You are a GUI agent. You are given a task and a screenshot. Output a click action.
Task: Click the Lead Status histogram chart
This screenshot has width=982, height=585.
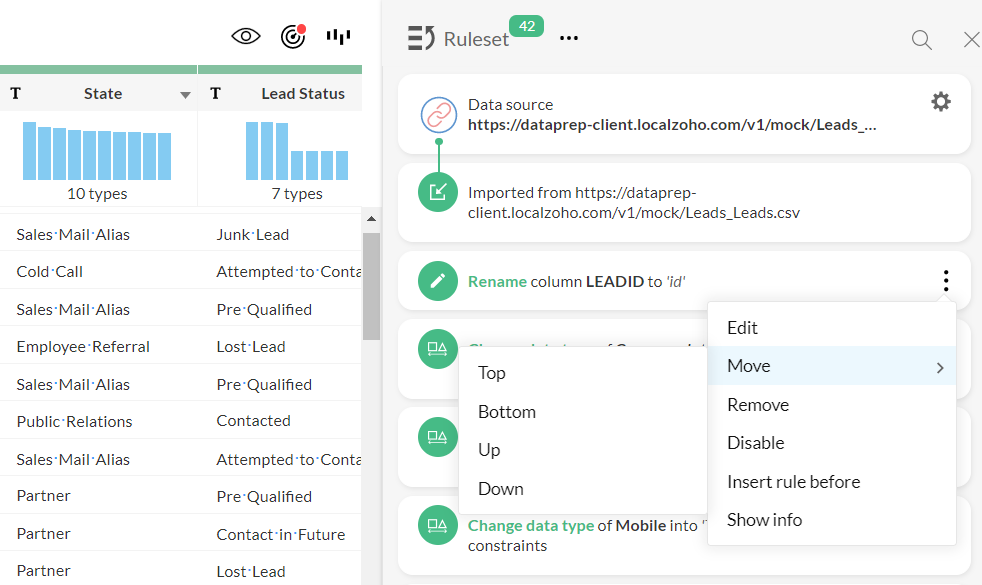(x=297, y=151)
